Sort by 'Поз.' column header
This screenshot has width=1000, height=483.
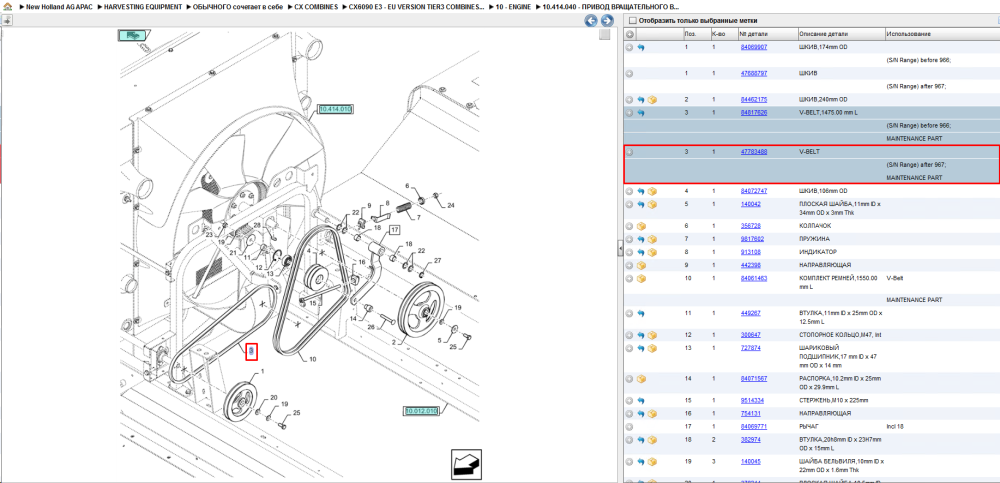coord(690,34)
